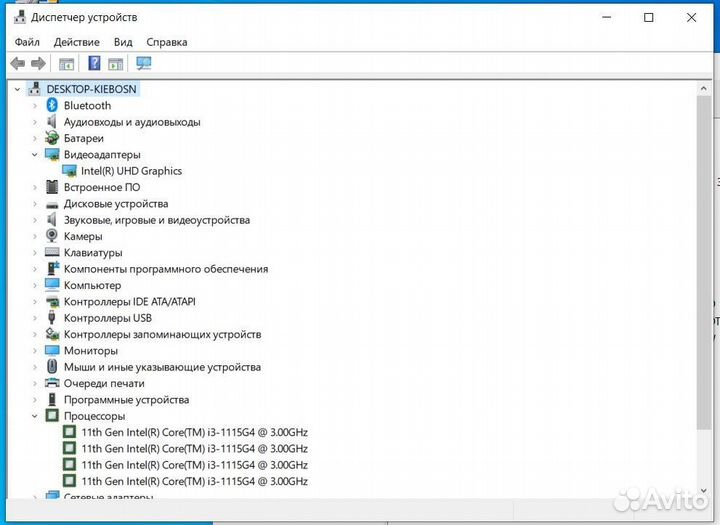The image size is (720, 525).
Task: Click the show/hide console tree icon
Action: (67, 64)
